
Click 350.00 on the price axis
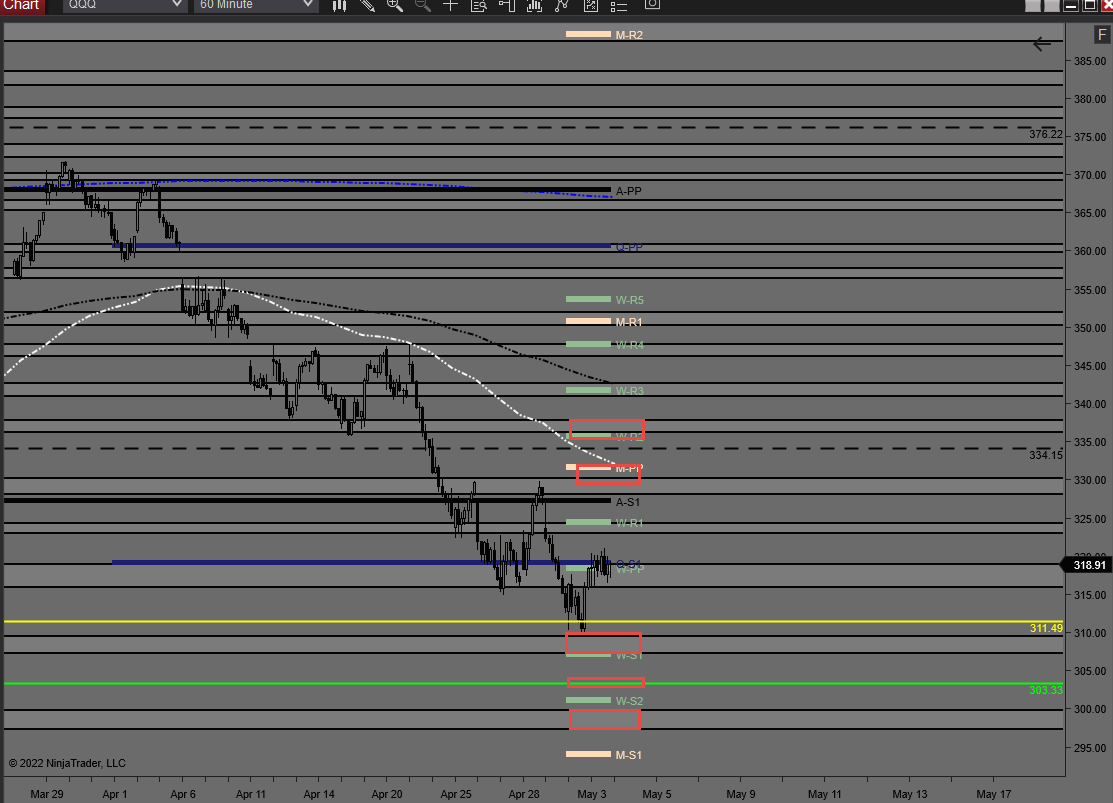click(1090, 328)
